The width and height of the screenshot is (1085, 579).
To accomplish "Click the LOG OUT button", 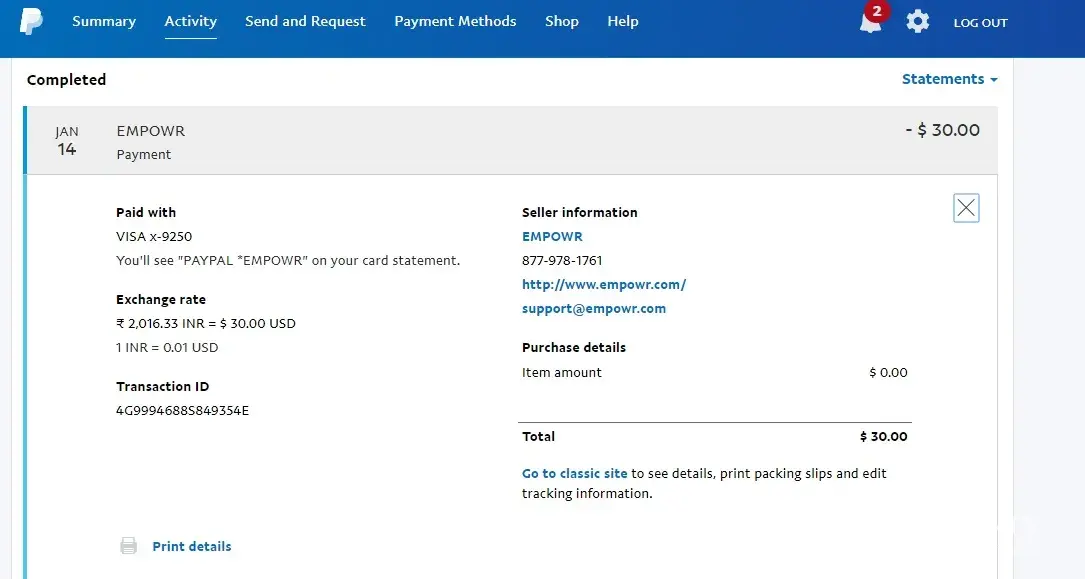I will tap(980, 22).
